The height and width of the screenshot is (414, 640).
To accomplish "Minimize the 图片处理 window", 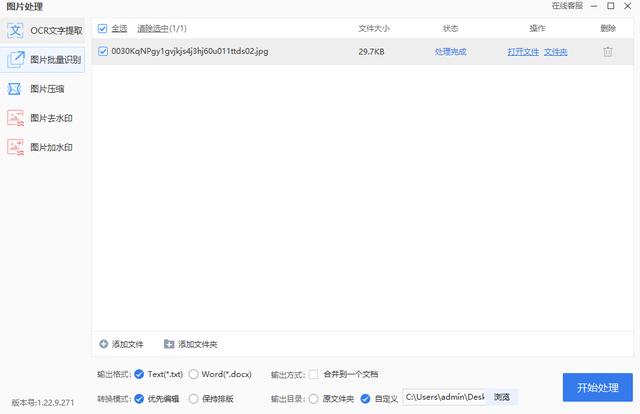I will tap(594, 6).
